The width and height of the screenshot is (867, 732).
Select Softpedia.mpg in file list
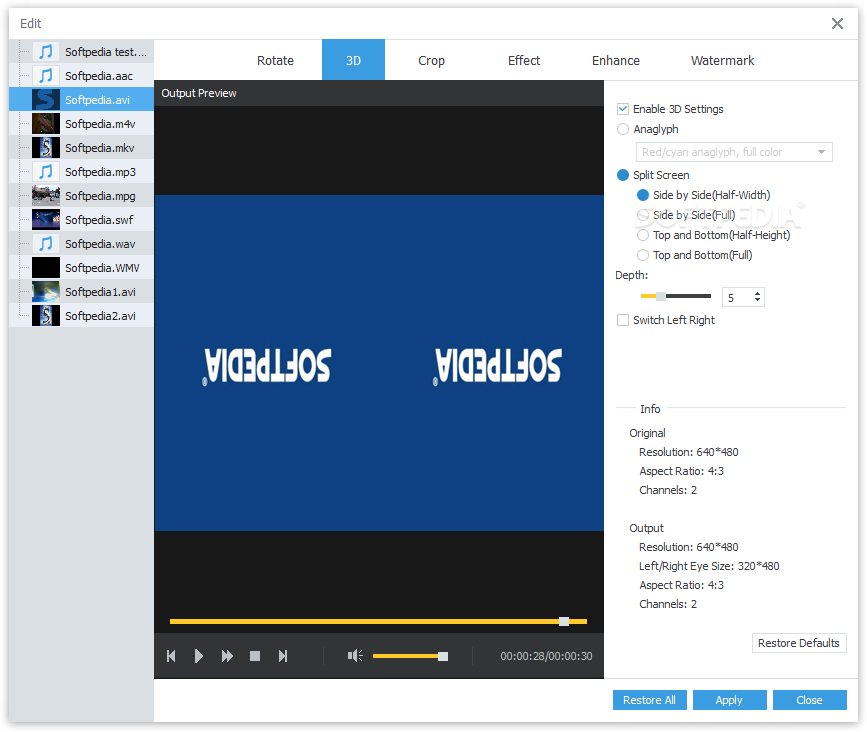[x=81, y=196]
